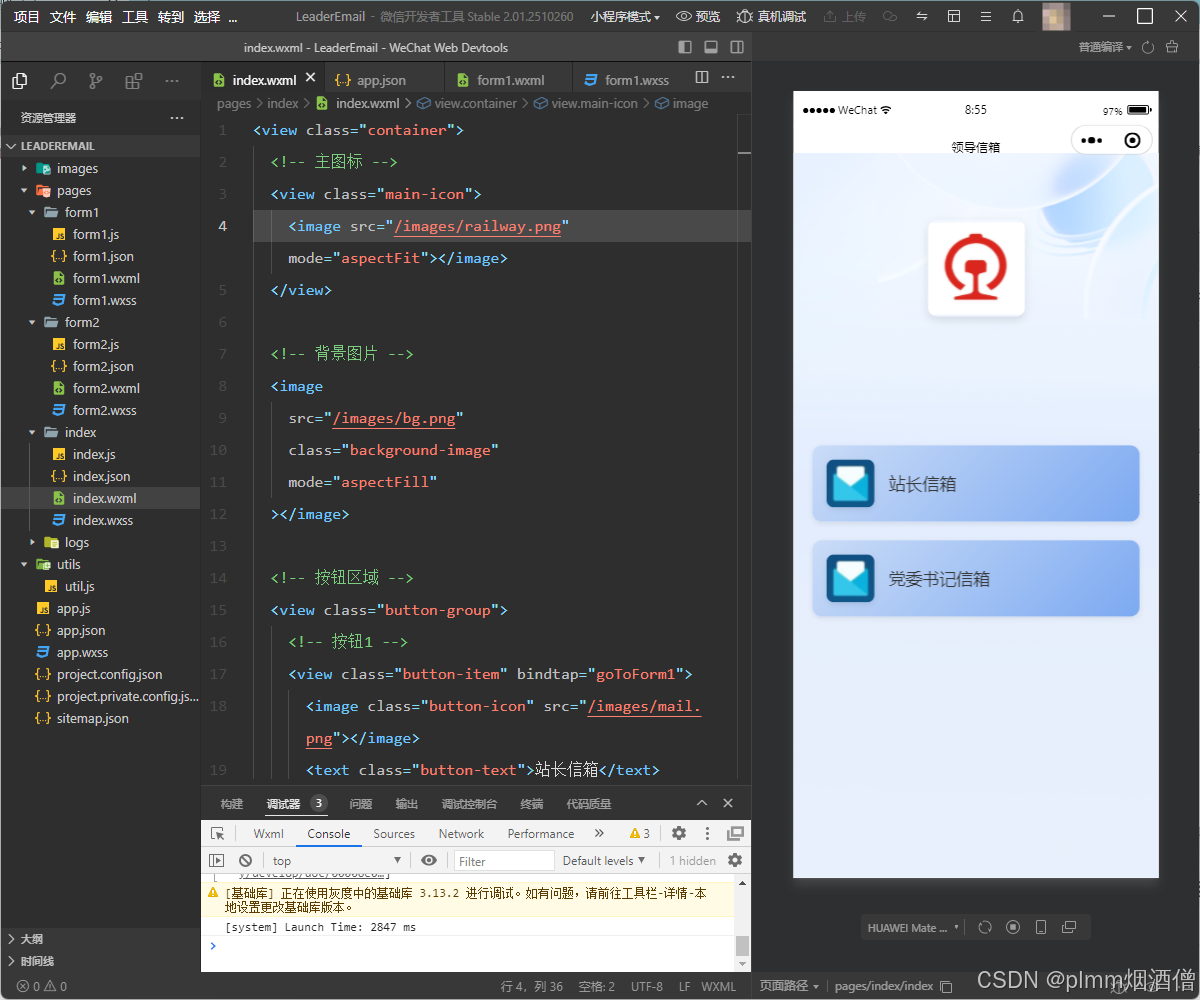Show more devtools tabs chevron

pos(599,833)
